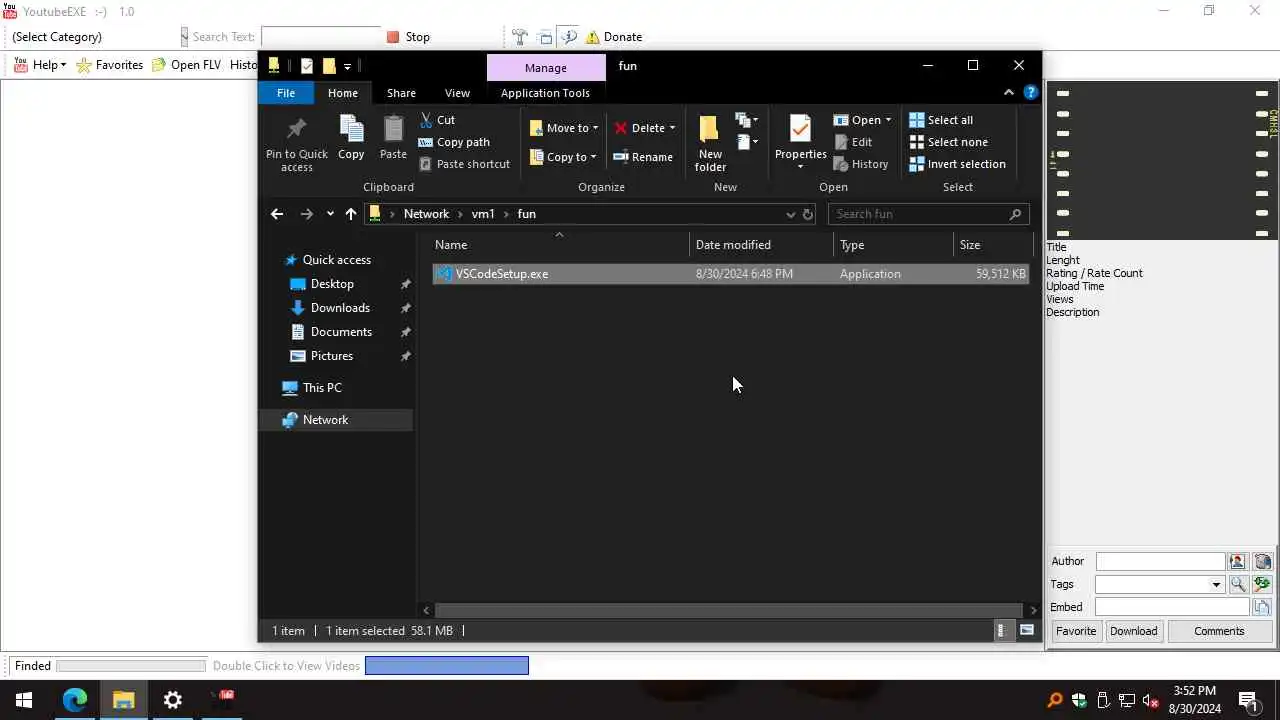Open the Copy to dropdown
The height and width of the screenshot is (720, 1280).
pyautogui.click(x=563, y=157)
